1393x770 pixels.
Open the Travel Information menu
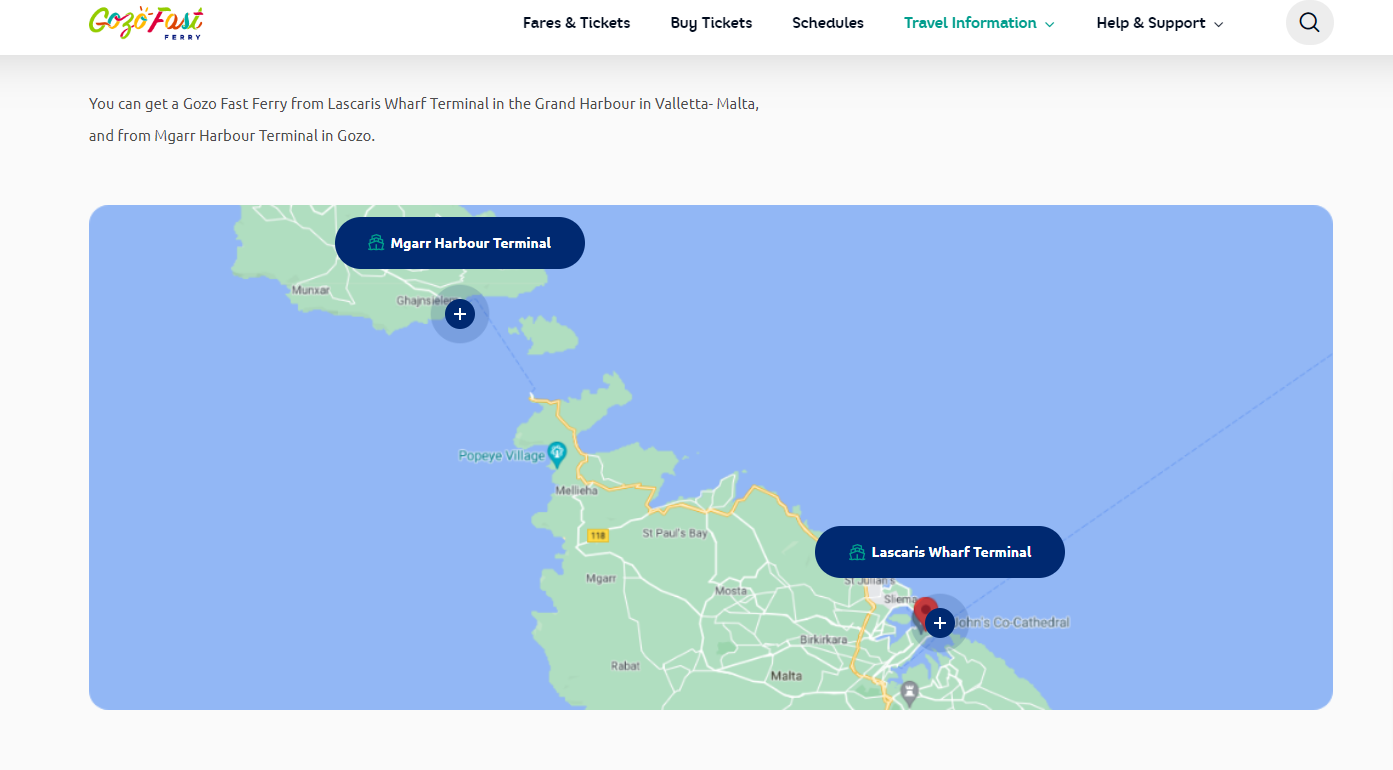click(x=969, y=23)
